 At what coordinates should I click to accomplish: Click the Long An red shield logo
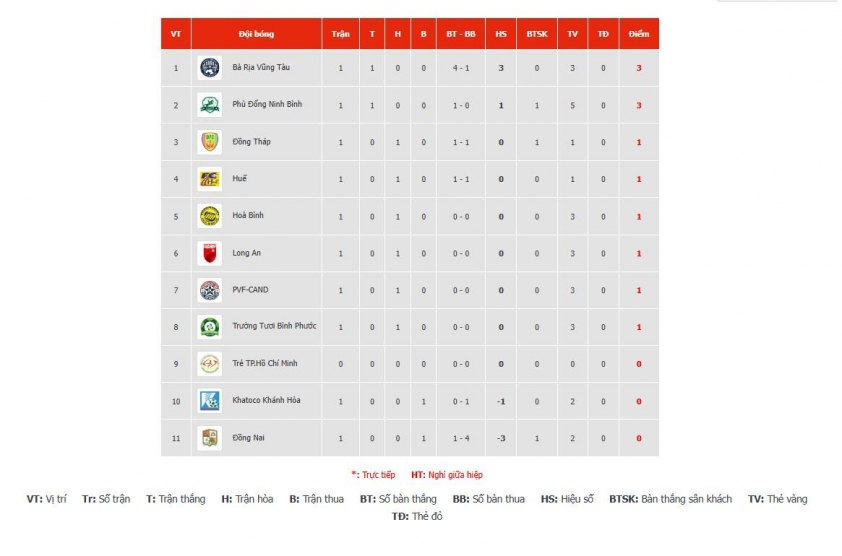tap(209, 253)
